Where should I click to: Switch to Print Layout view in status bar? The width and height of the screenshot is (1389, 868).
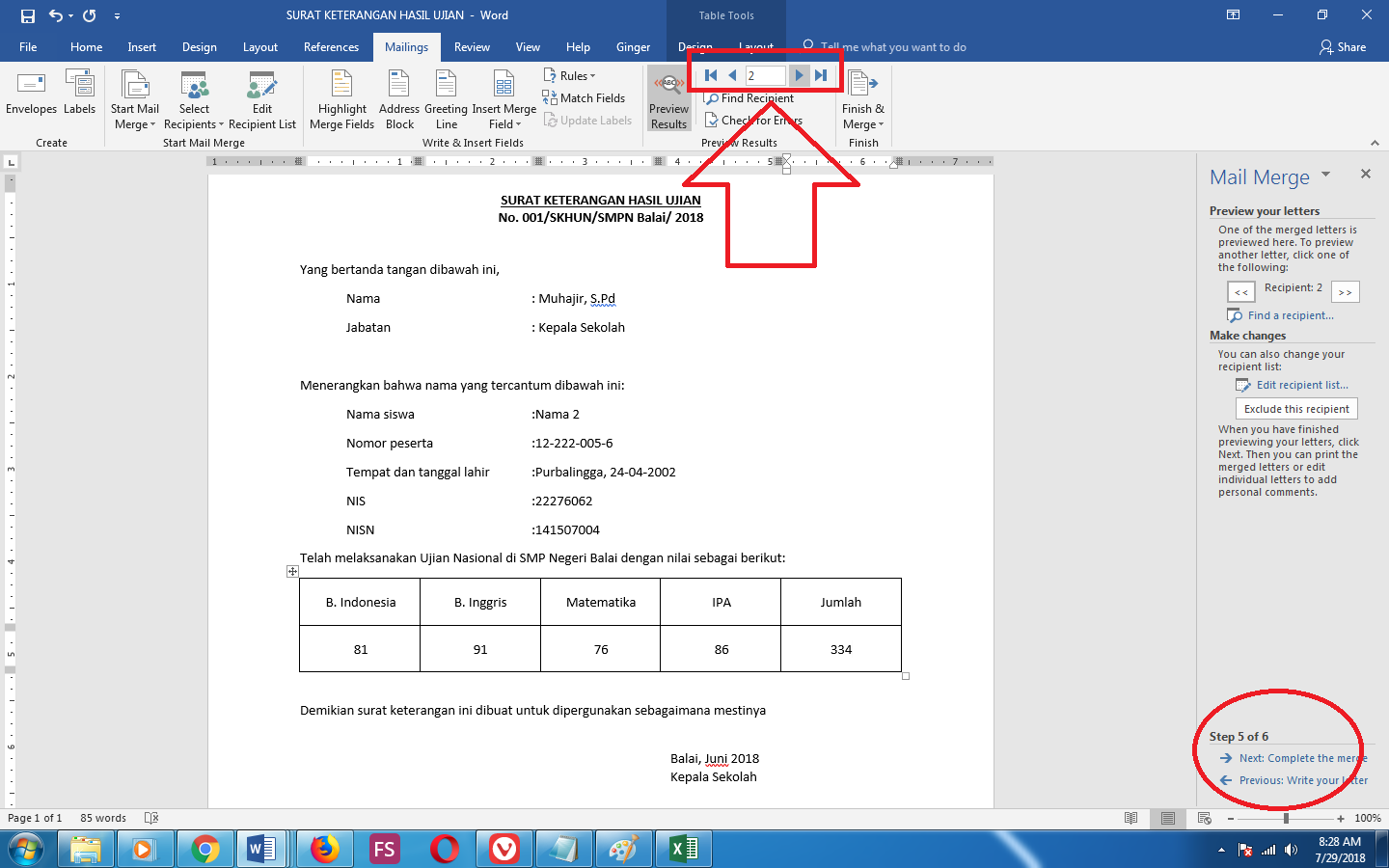(1168, 818)
